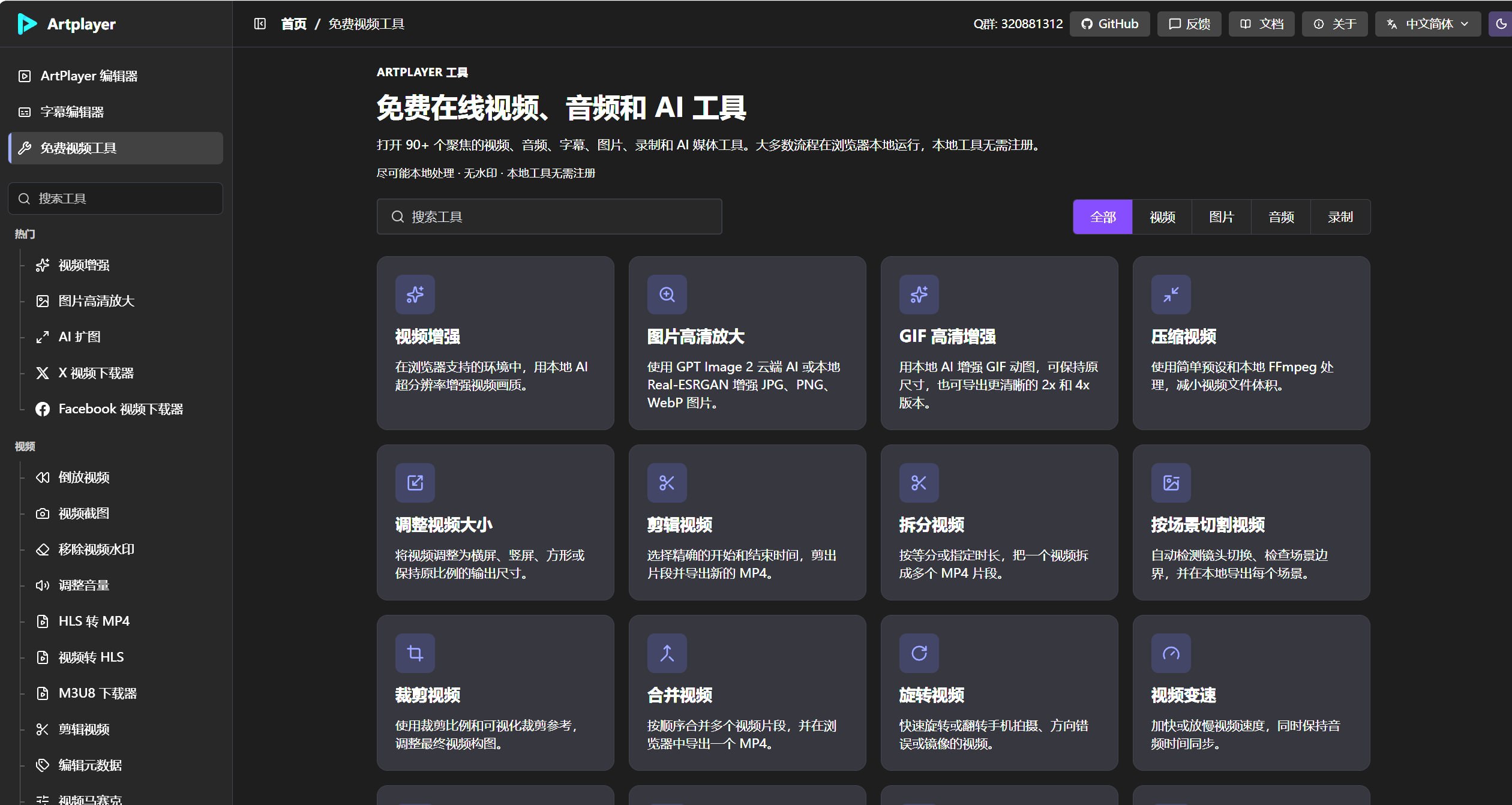Image resolution: width=1512 pixels, height=805 pixels.
Task: Click the 按场景切割视频 card icon
Action: (x=1171, y=483)
